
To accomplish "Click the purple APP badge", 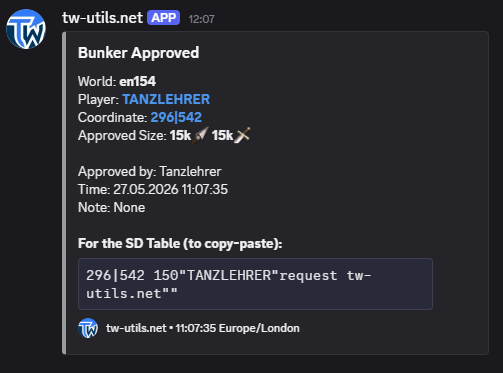I will (164, 18).
